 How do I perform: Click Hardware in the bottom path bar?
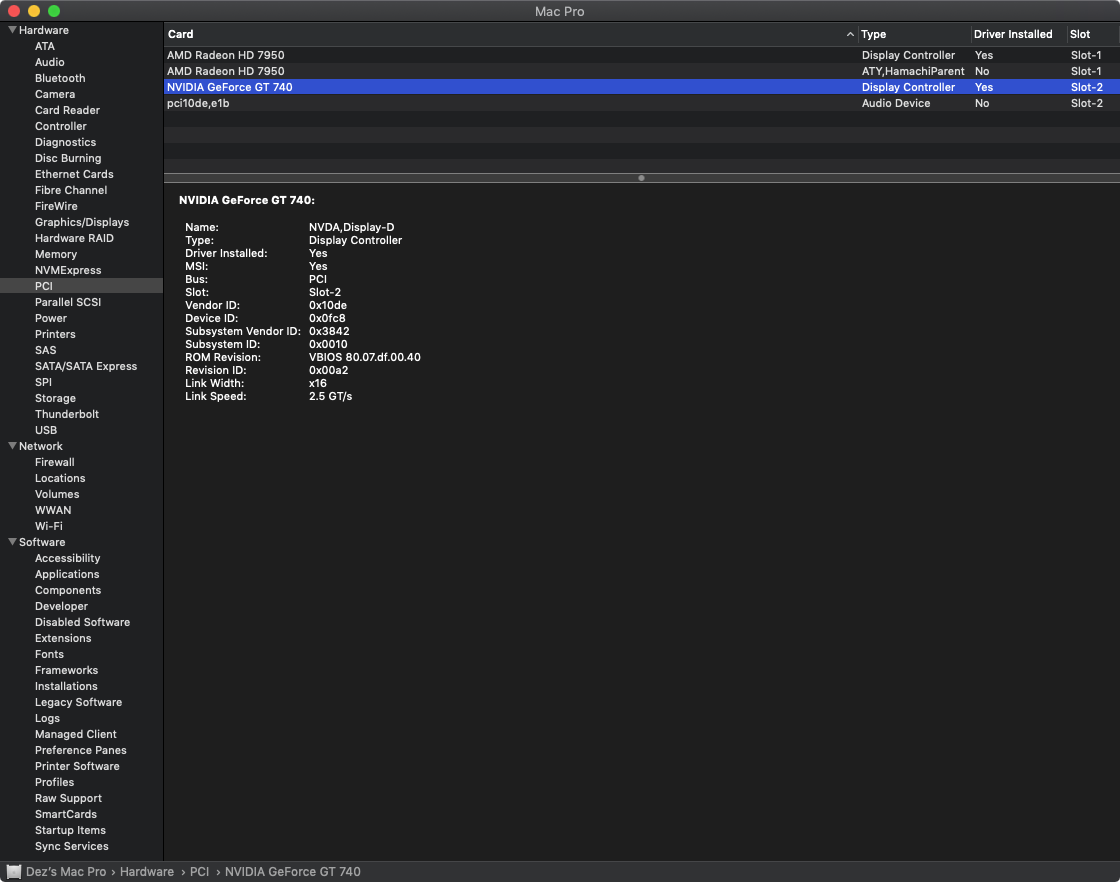(146, 871)
